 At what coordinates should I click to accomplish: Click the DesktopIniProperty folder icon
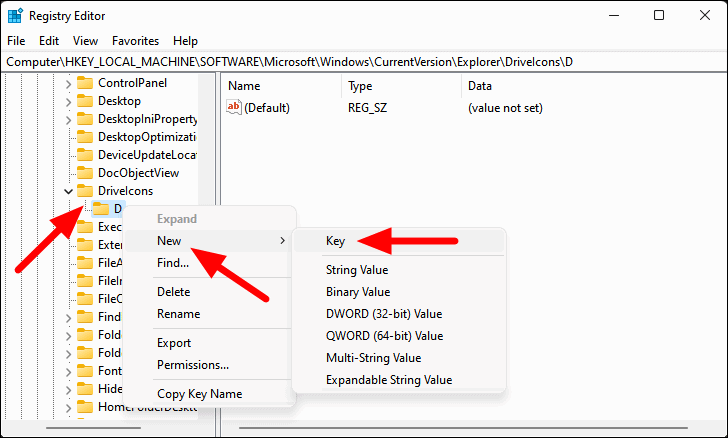[x=85, y=119]
